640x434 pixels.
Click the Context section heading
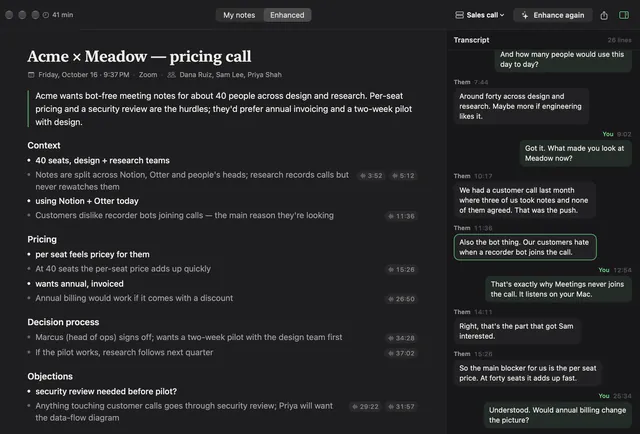(x=44, y=145)
